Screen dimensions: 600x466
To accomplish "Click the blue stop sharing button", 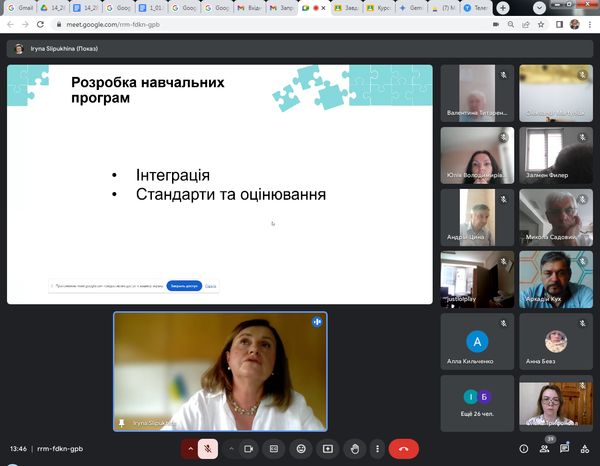I will [x=184, y=286].
